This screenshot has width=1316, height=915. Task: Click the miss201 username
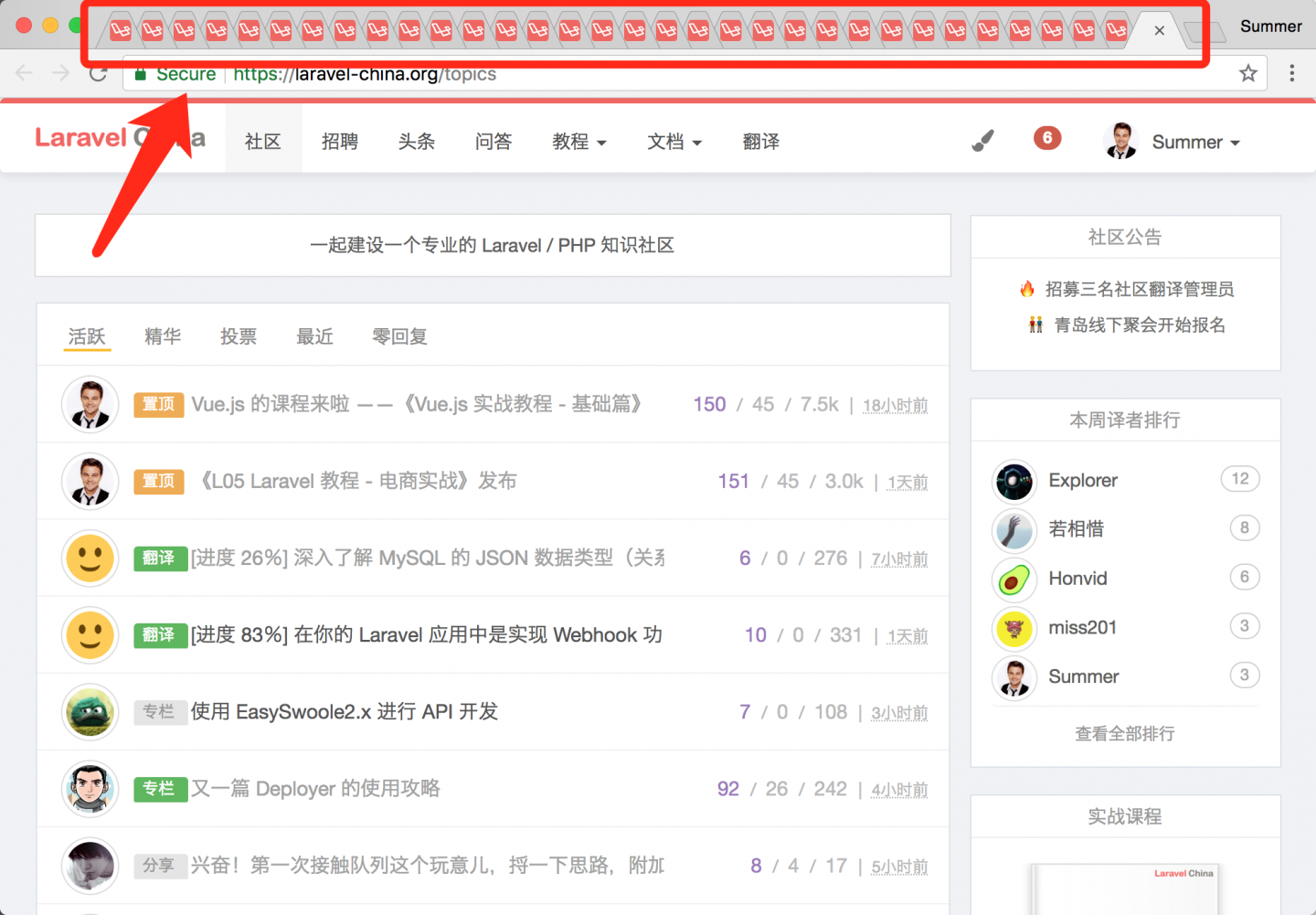pyautogui.click(x=1083, y=628)
